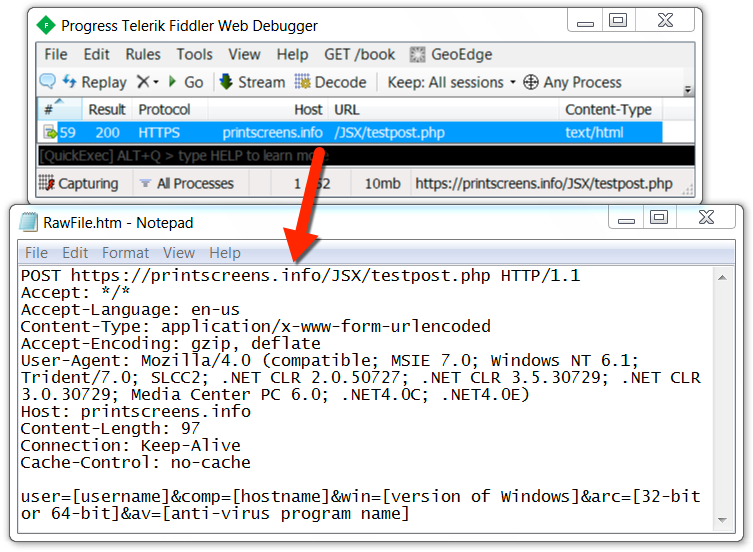The width and height of the screenshot is (753, 552).
Task: Click the text/html content-type cell
Action: (x=594, y=132)
